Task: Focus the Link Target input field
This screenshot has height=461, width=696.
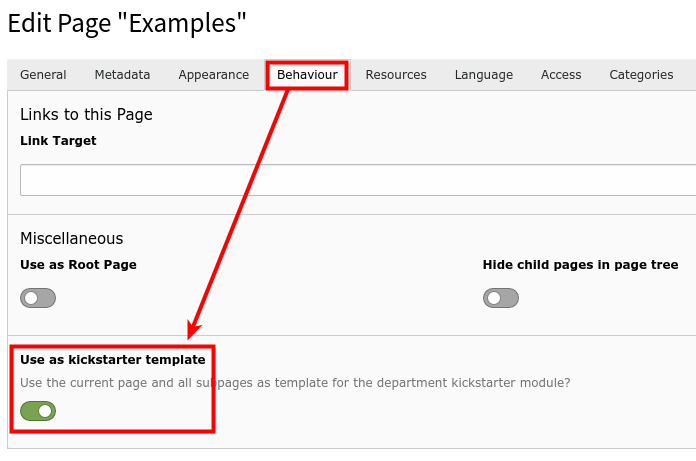Action: coord(357,180)
